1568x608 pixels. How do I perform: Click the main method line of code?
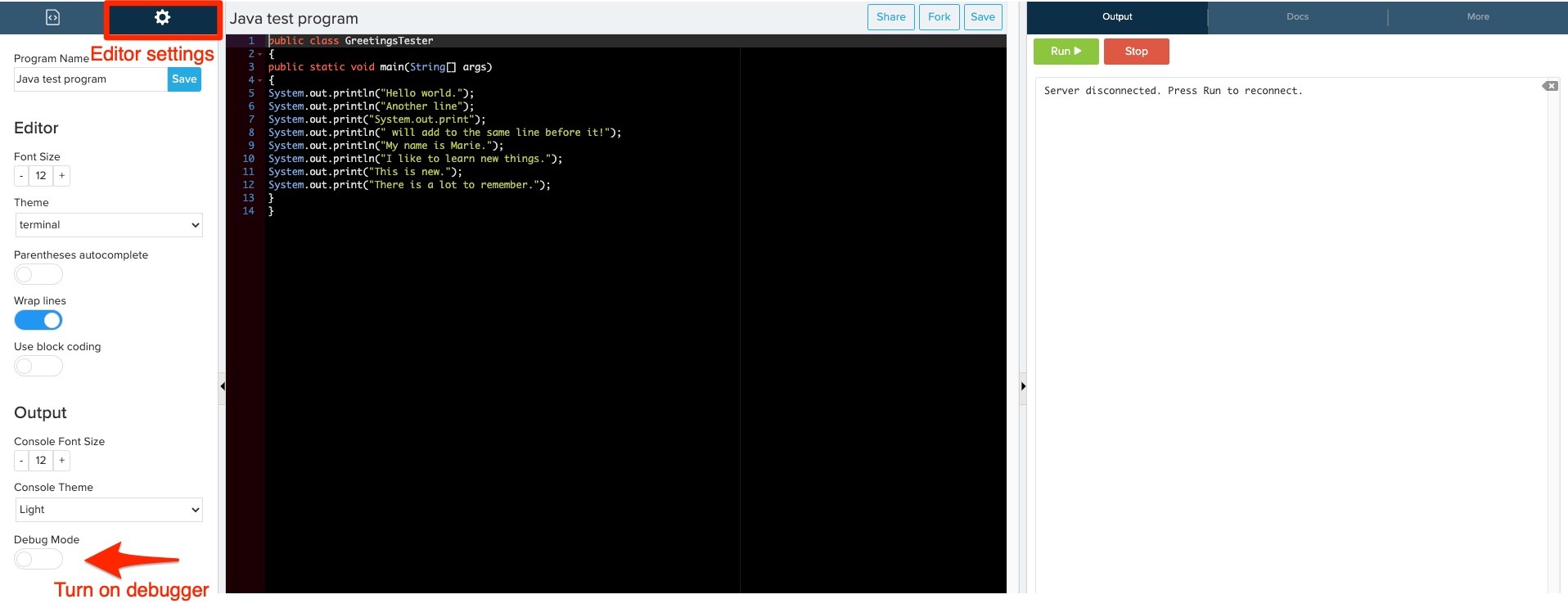(381, 67)
